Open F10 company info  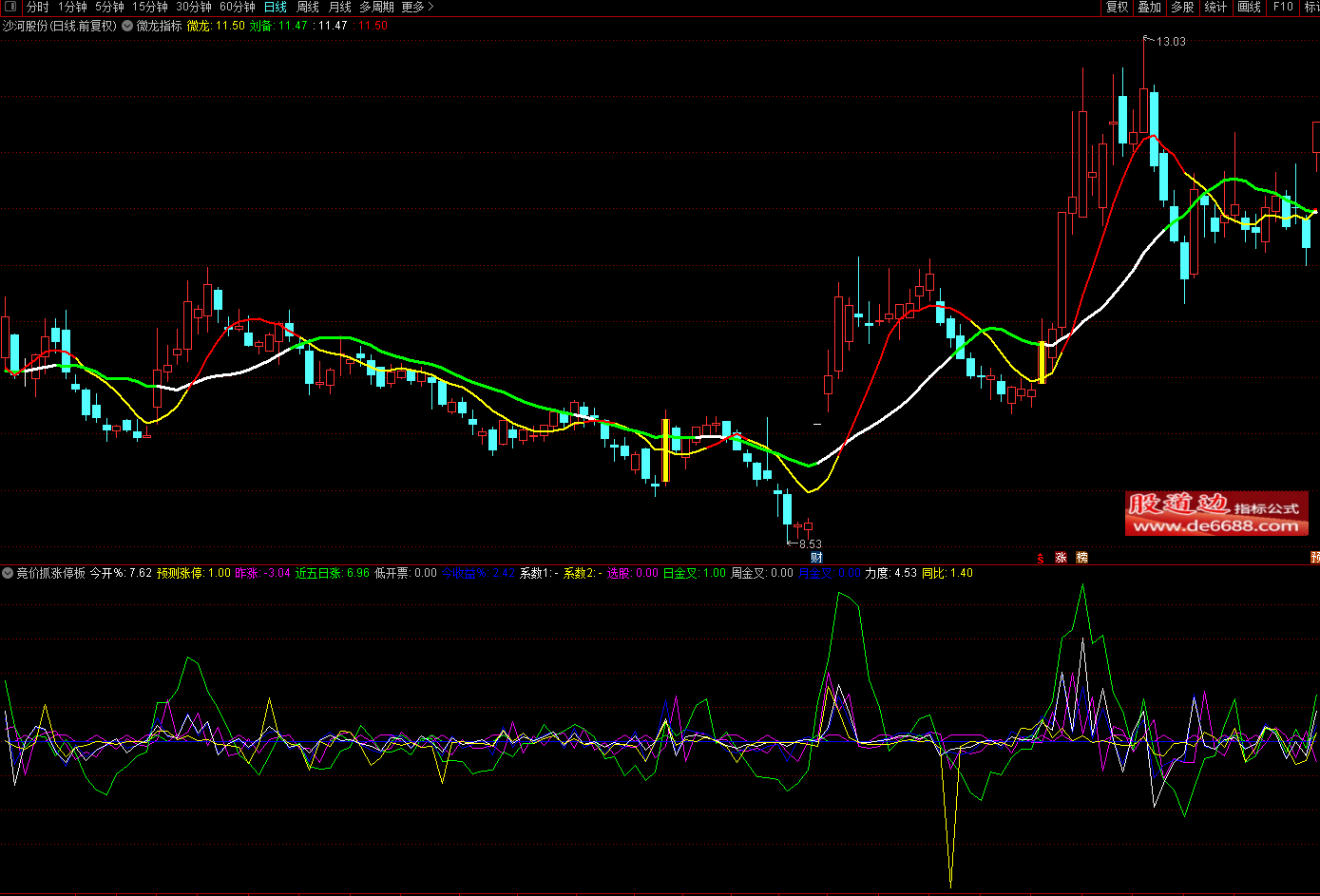(x=1283, y=7)
